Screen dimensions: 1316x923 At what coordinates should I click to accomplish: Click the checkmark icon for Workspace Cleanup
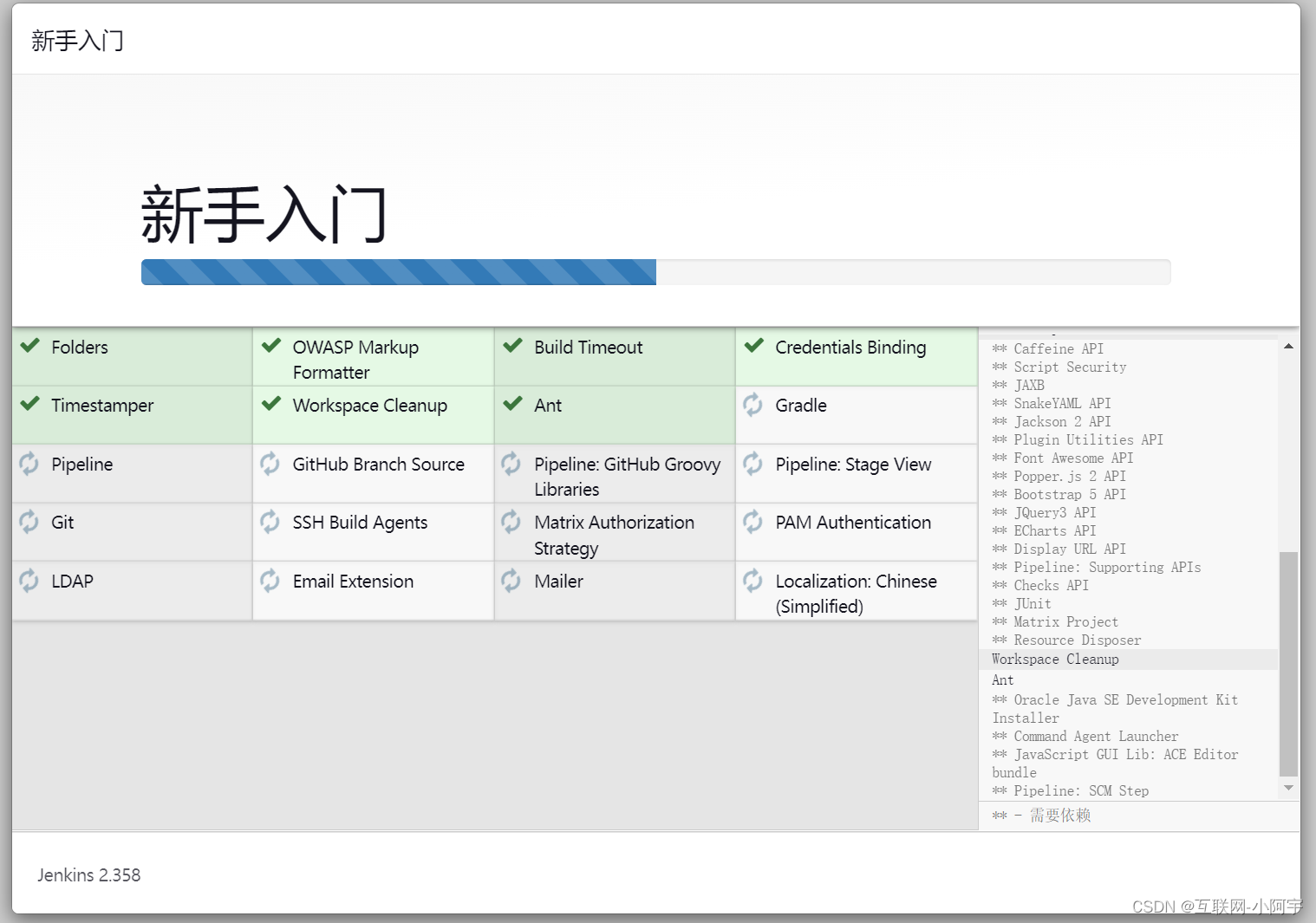271,404
